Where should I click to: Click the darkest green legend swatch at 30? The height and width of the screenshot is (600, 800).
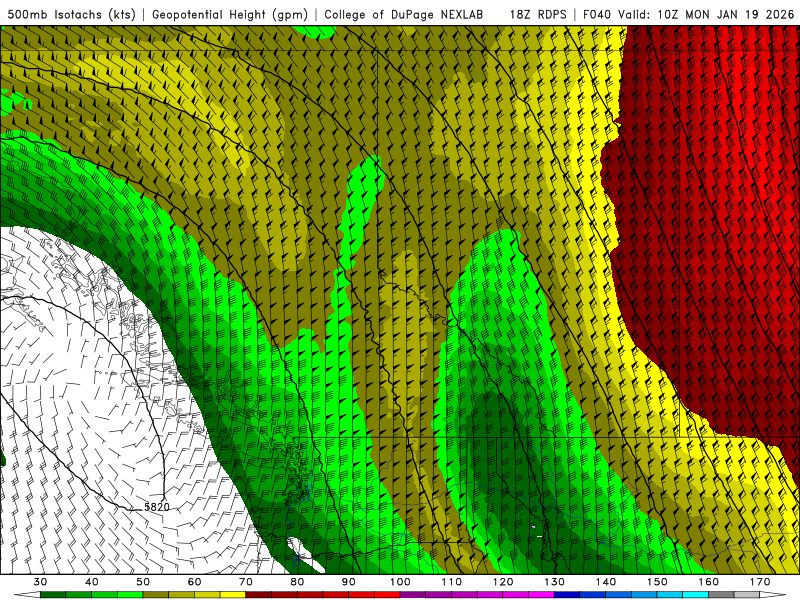tap(53, 595)
